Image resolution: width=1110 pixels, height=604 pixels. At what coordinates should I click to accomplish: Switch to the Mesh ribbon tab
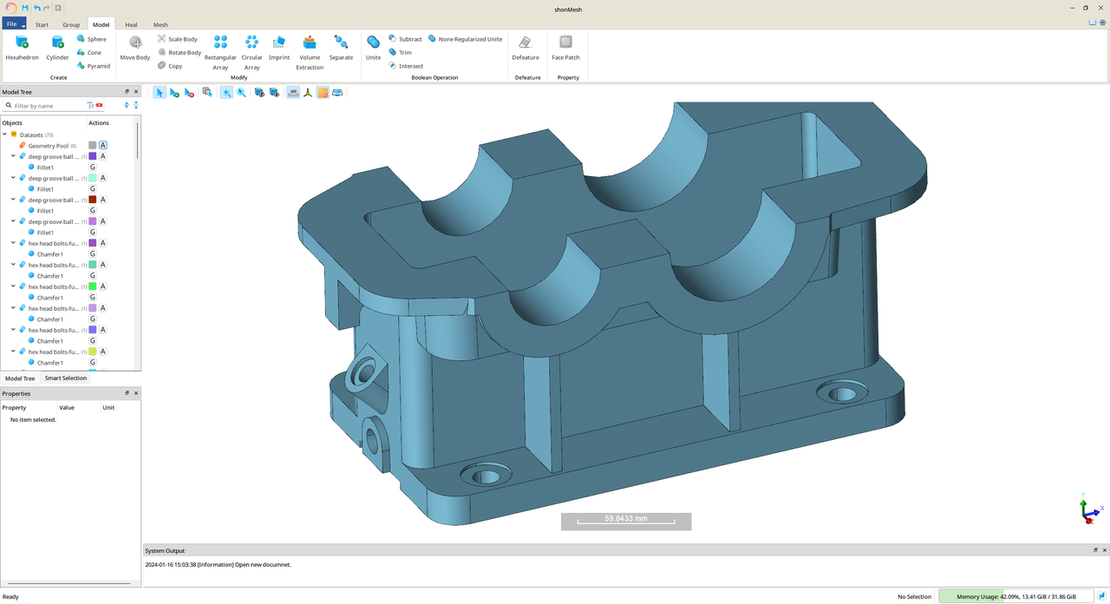point(160,24)
